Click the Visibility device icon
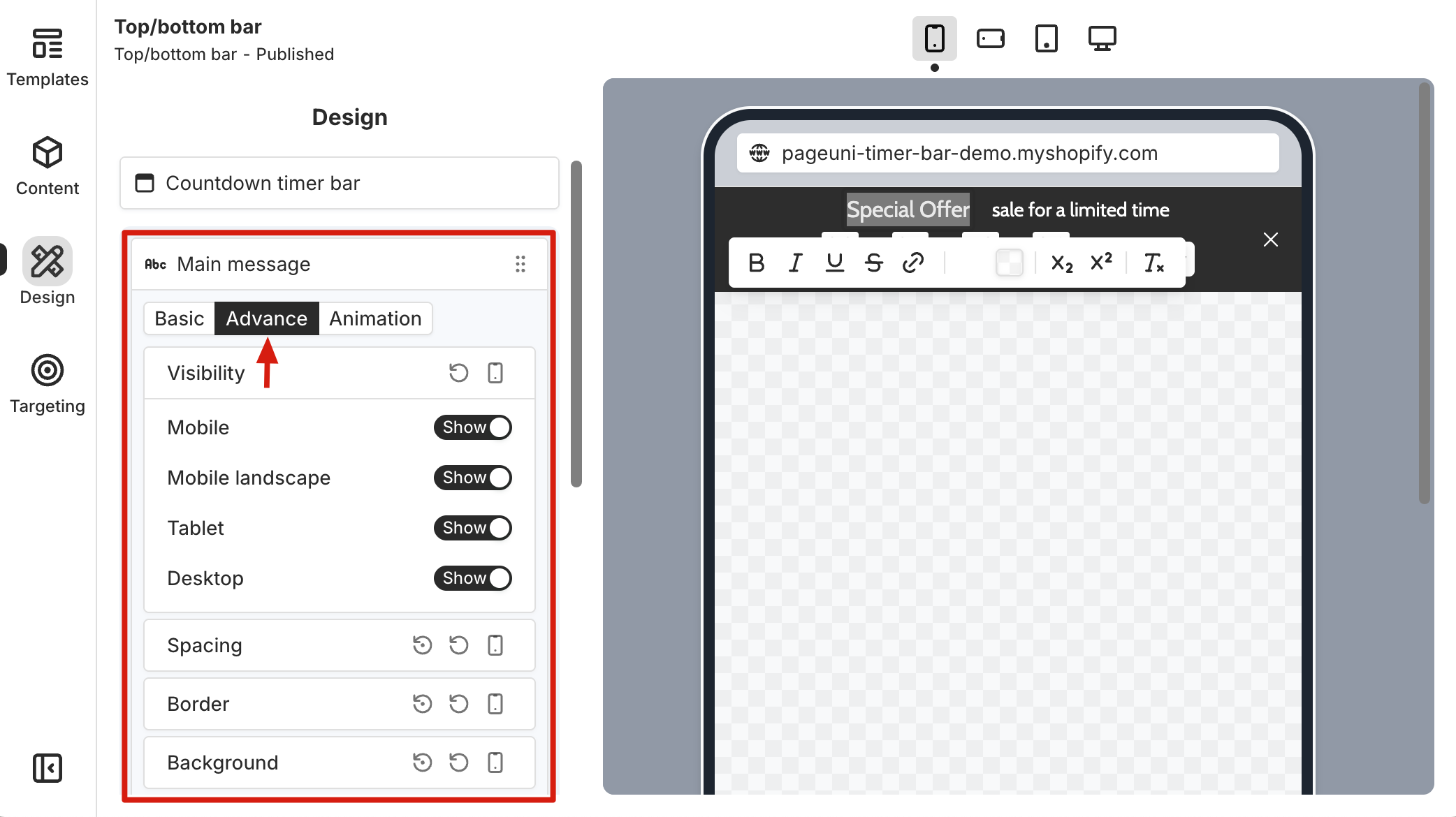Image resolution: width=1456 pixels, height=817 pixels. coord(495,373)
